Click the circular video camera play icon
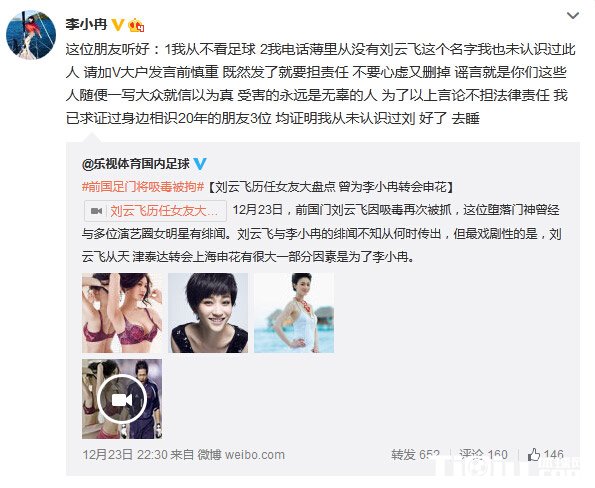The width and height of the screenshot is (595, 488). click(x=122, y=399)
